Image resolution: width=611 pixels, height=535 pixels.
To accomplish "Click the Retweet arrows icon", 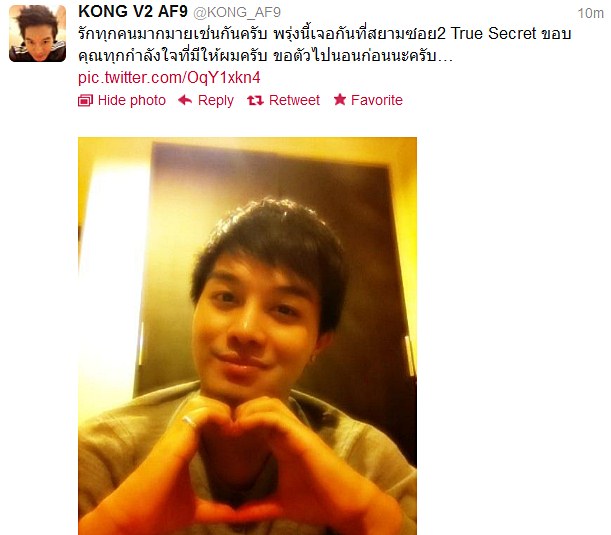I will pyautogui.click(x=255, y=101).
